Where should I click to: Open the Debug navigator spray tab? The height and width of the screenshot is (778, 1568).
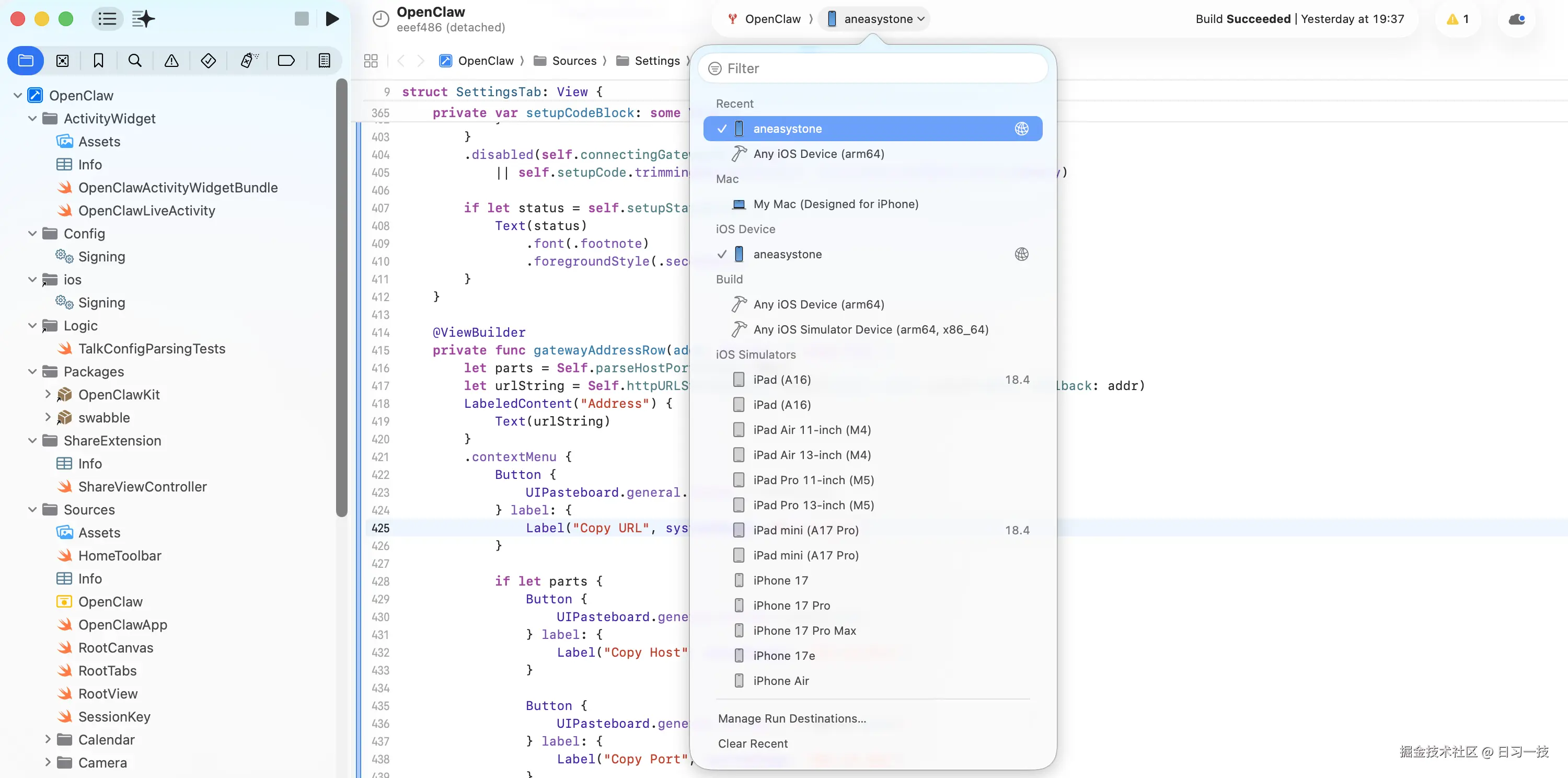click(249, 60)
